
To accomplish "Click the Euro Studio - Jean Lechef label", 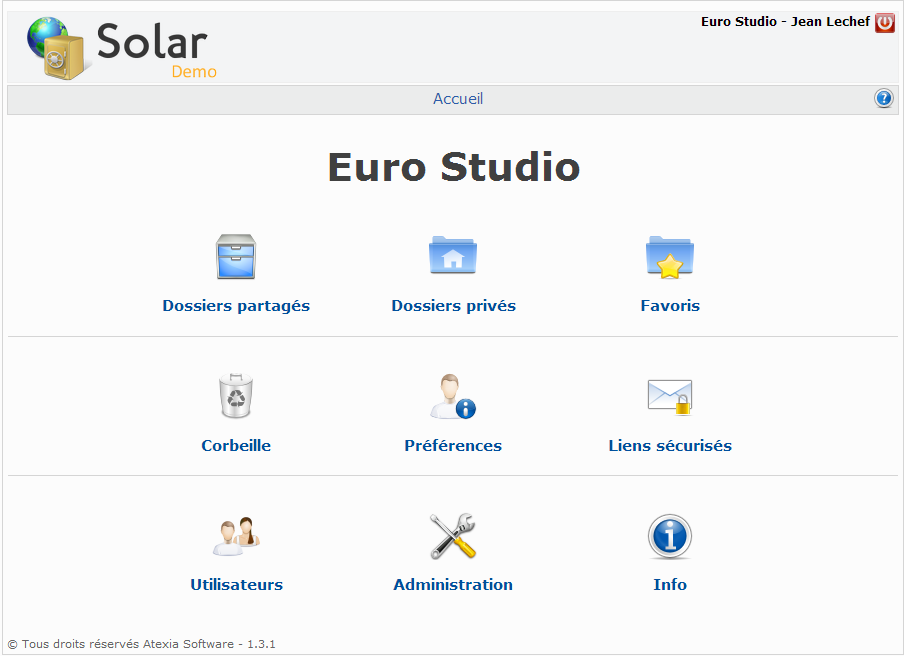I will 785,22.
